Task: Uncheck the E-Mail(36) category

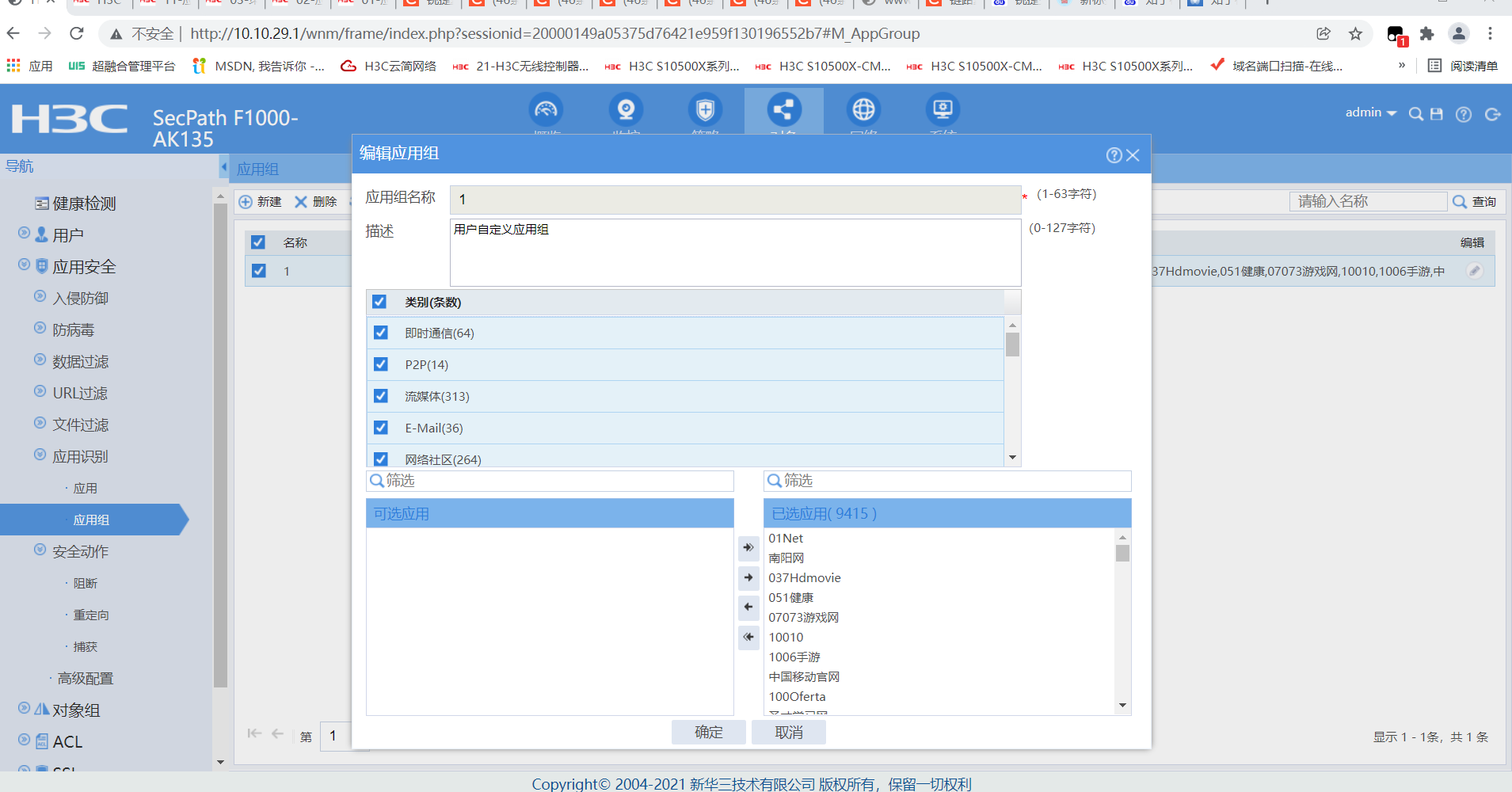Action: 381,428
